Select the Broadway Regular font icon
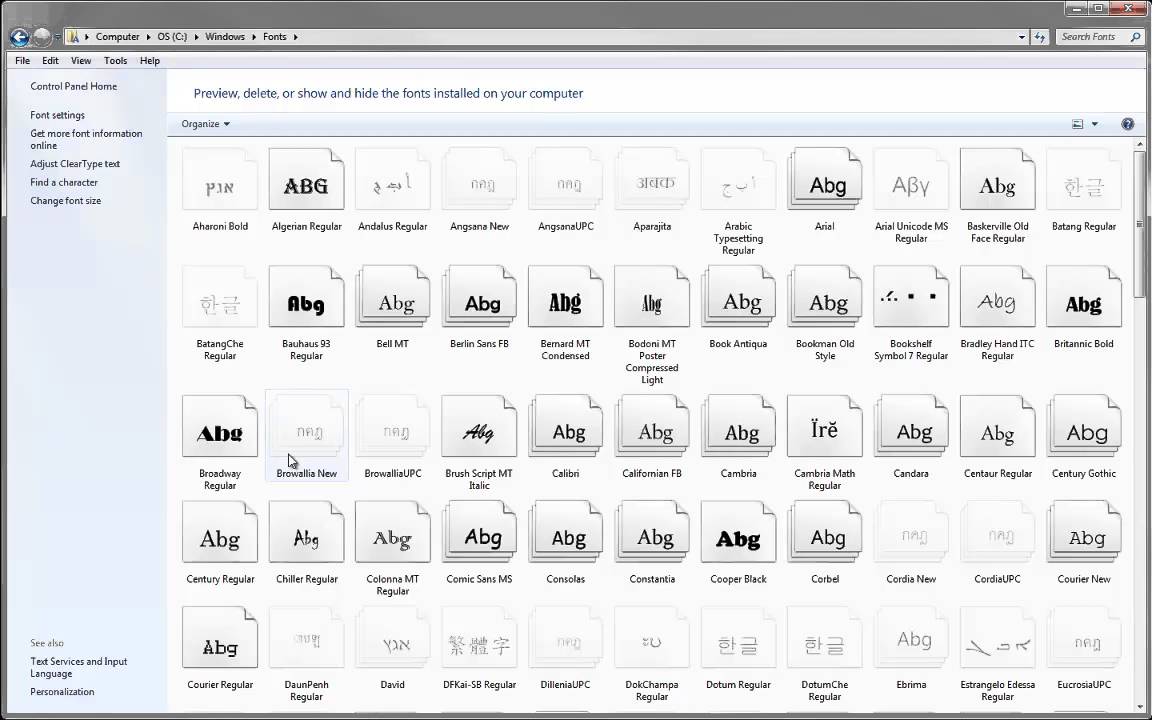1152x720 pixels. tap(220, 426)
